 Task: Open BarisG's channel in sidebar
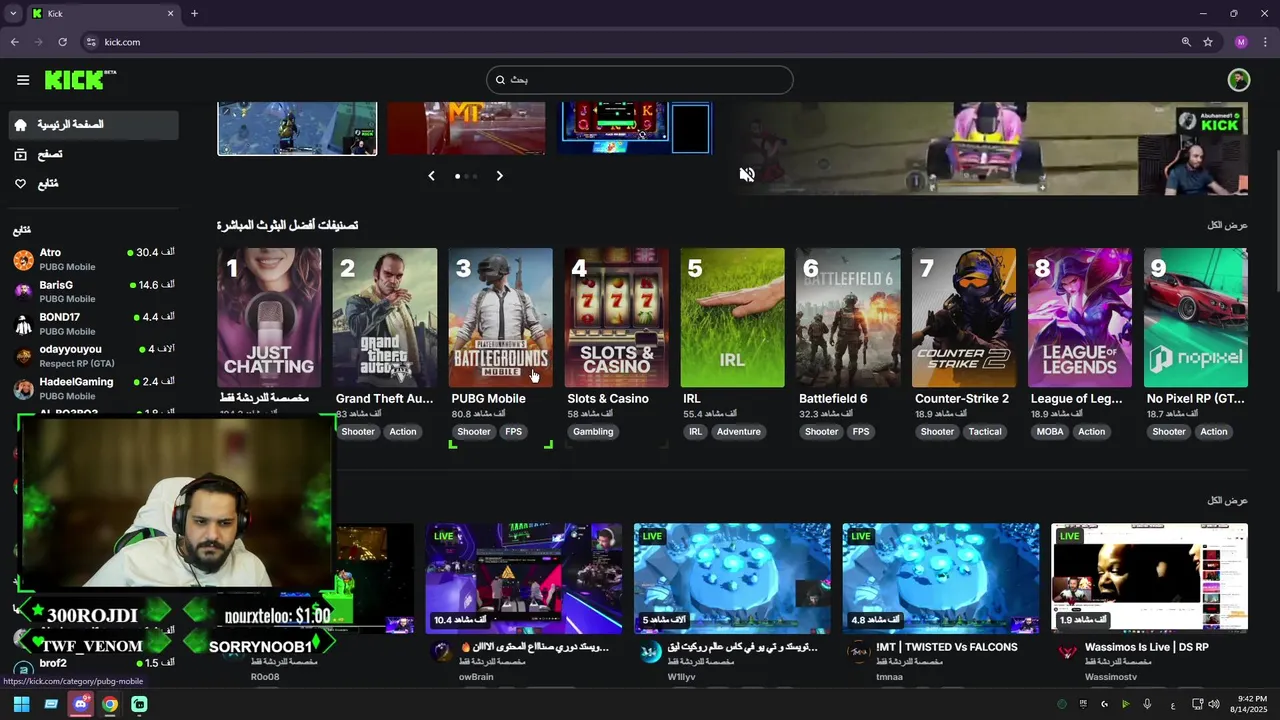[94, 291]
